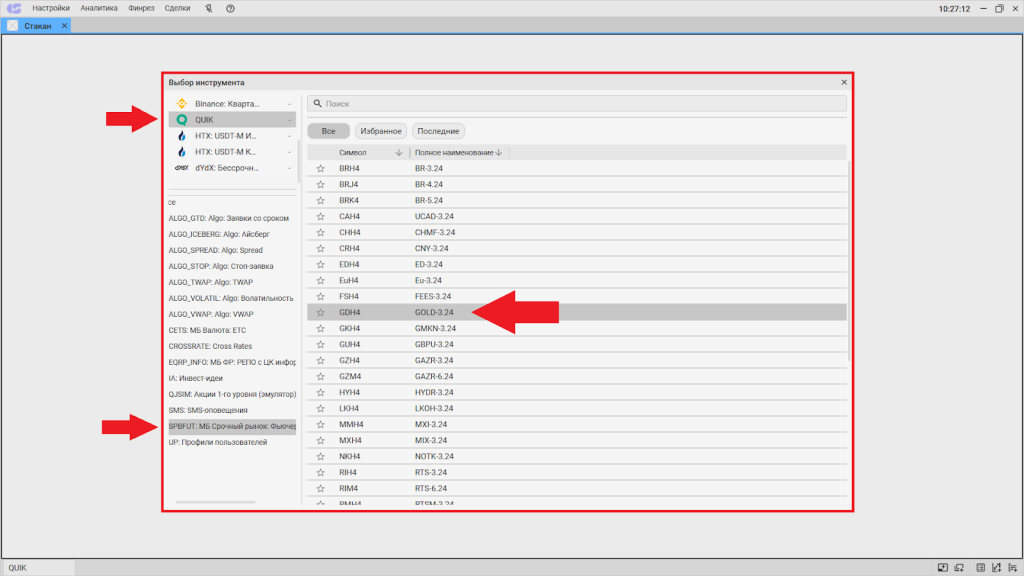Show Последние instruments
The width and height of the screenshot is (1024, 576).
click(438, 131)
